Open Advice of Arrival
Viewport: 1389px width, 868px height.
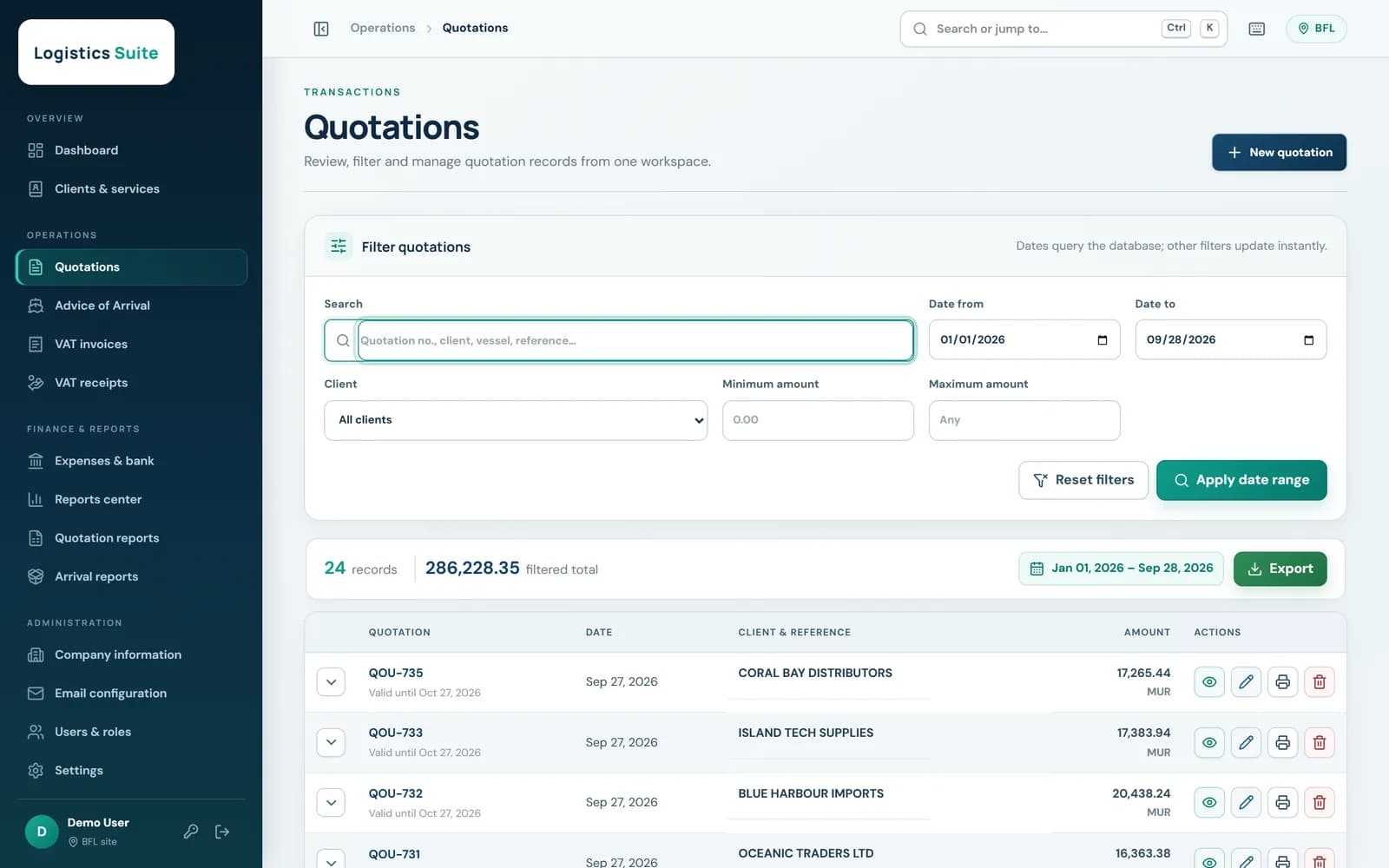131,306
